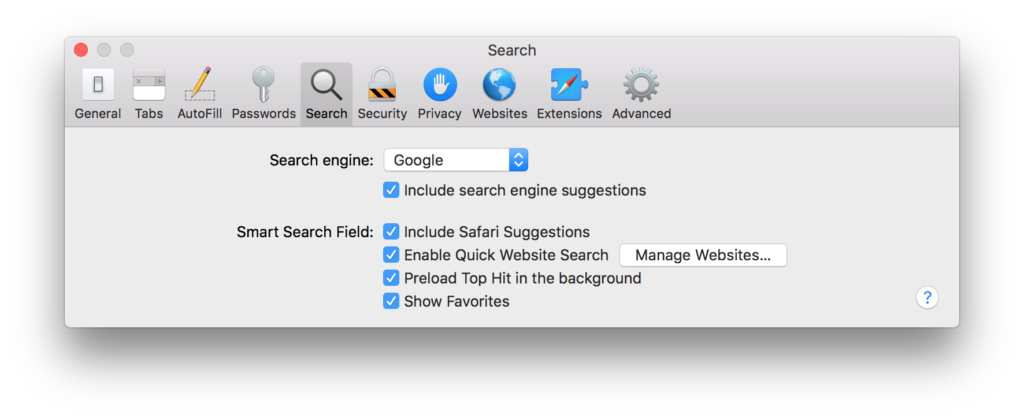
Task: Click the Search magnifying glass icon
Action: point(326,86)
